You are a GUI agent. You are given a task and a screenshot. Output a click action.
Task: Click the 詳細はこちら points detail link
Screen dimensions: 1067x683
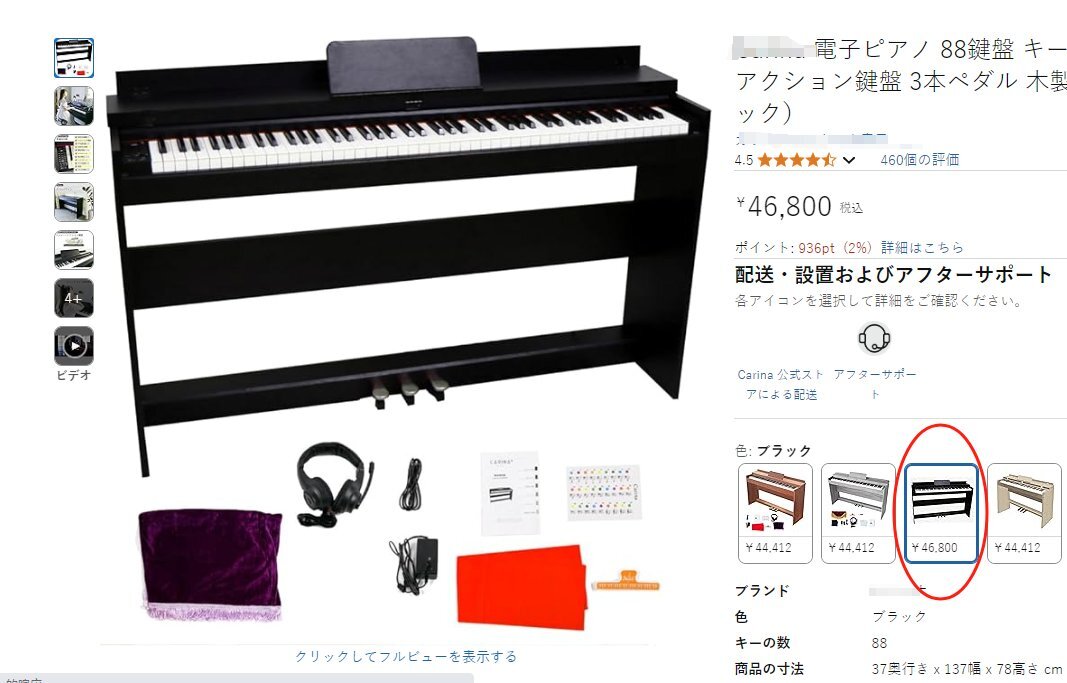pos(922,247)
